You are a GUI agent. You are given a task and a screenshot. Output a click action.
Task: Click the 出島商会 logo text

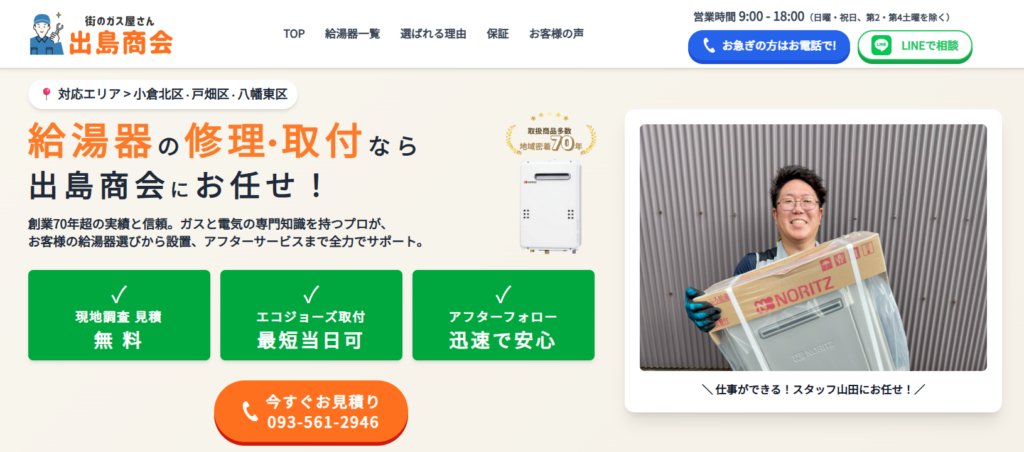[x=121, y=42]
